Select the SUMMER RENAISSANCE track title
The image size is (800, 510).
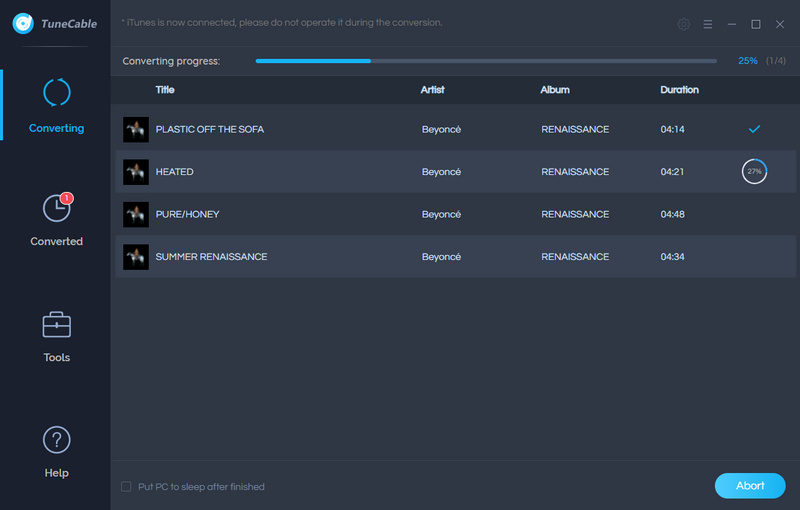click(211, 257)
